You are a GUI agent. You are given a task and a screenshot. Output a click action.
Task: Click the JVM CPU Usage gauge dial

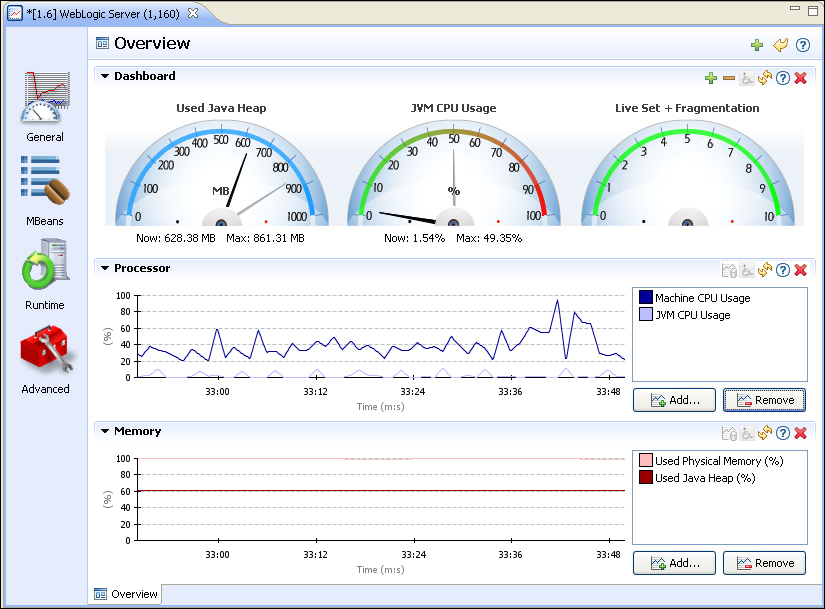454,174
